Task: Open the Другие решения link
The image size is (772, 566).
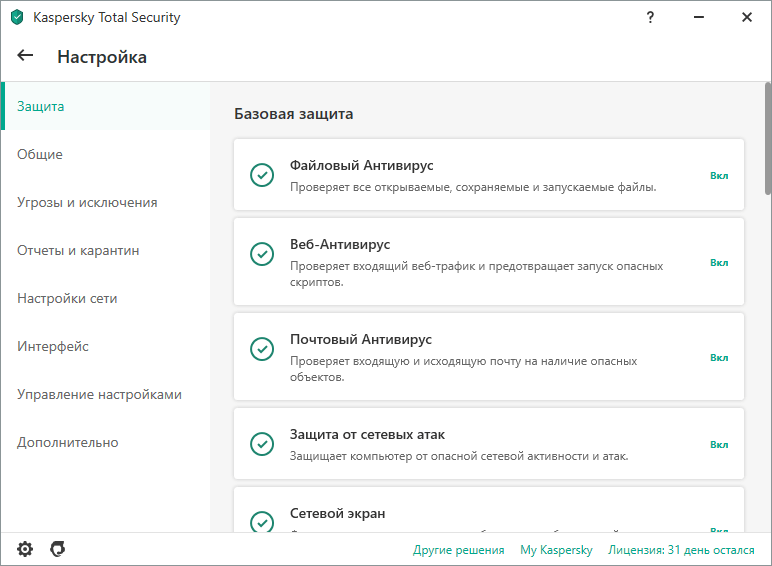Action: pos(458,550)
